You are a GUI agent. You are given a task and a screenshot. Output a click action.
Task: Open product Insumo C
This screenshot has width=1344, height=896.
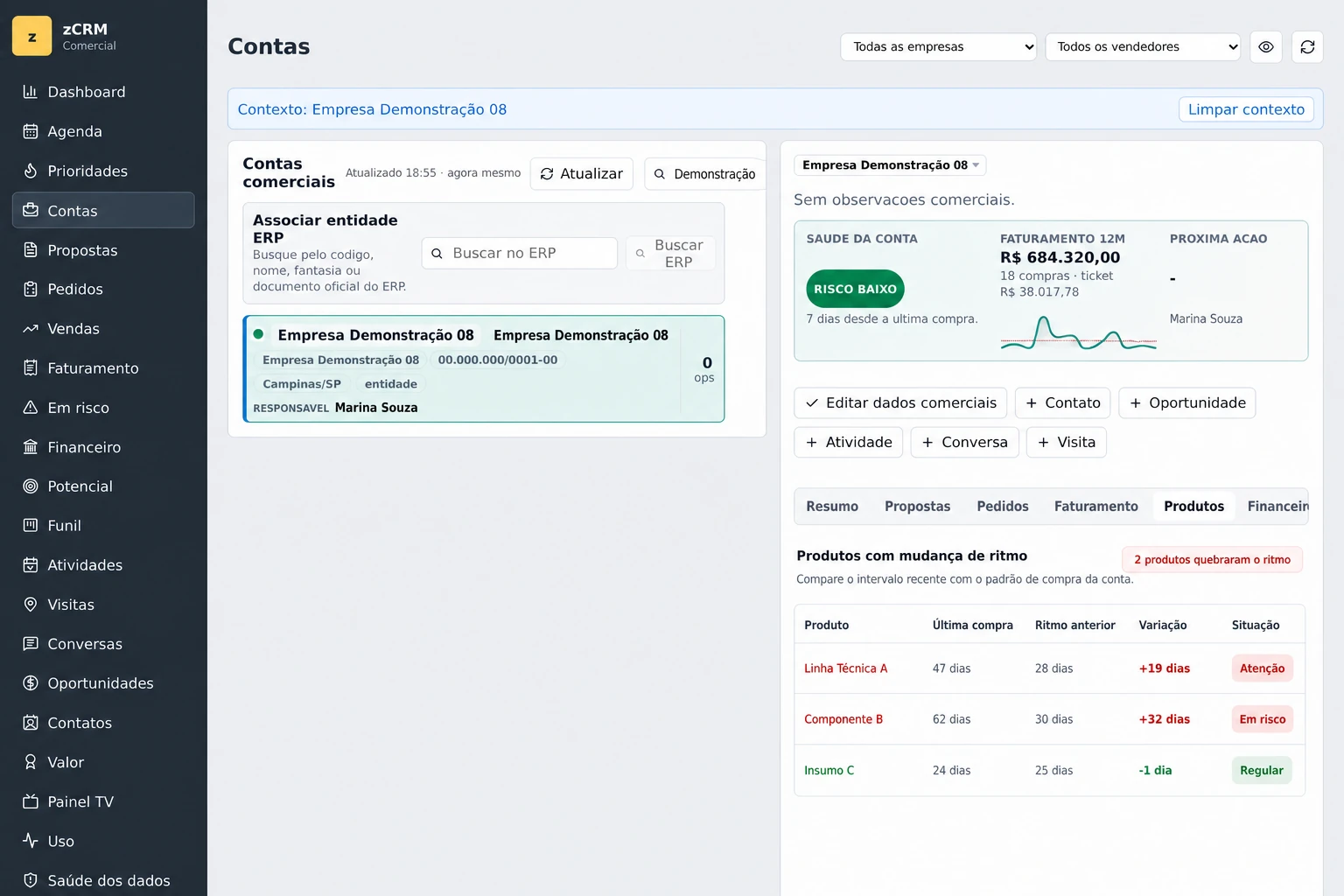829,771
